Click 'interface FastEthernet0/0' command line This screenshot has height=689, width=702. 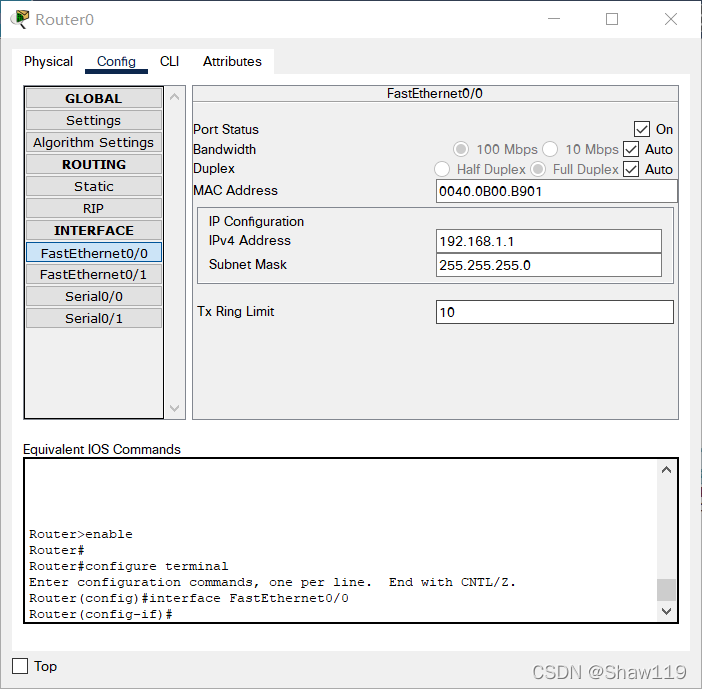point(188,598)
